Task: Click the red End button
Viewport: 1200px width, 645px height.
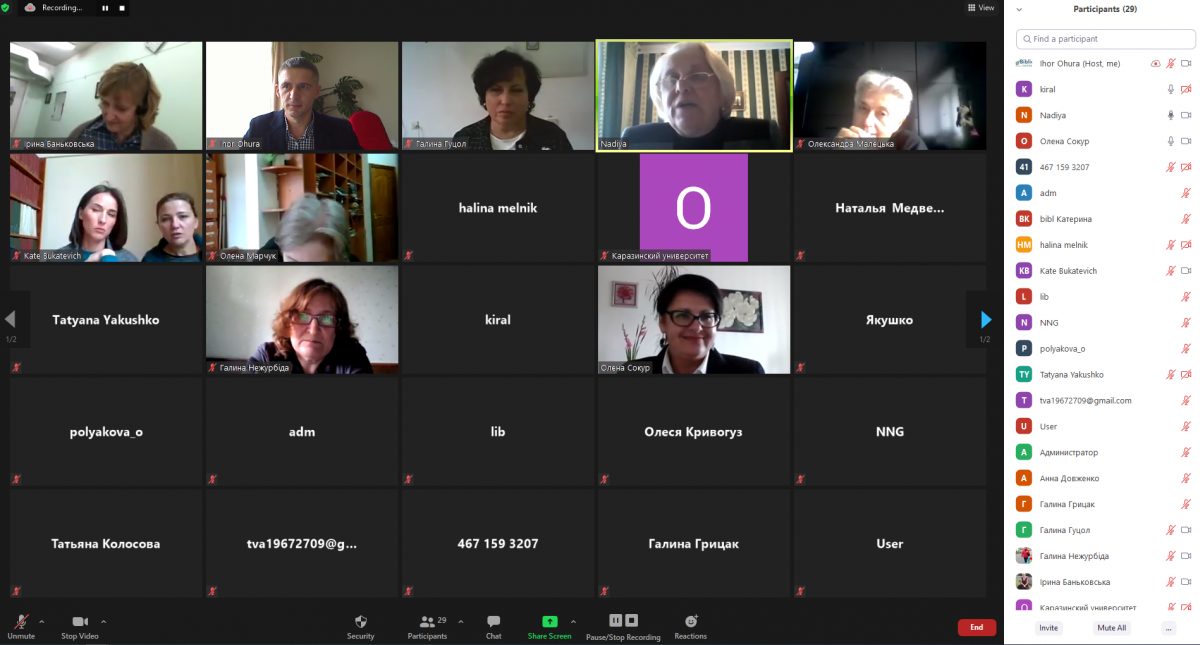Action: (976, 627)
